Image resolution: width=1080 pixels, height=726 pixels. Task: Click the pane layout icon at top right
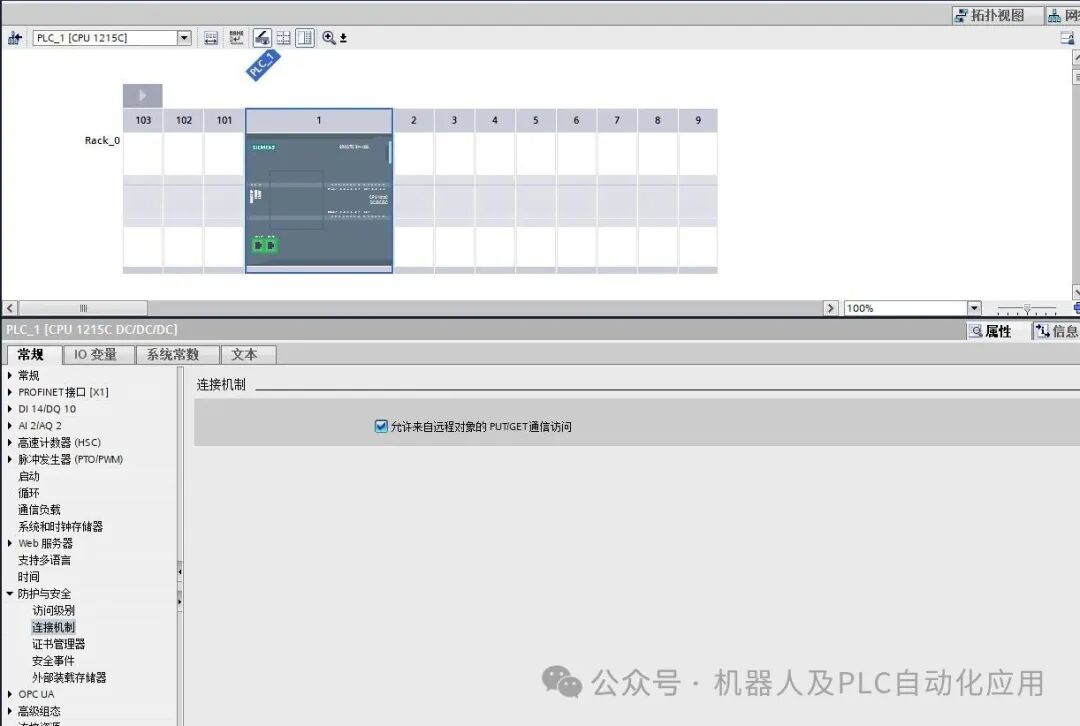pyautogui.click(x=1068, y=39)
